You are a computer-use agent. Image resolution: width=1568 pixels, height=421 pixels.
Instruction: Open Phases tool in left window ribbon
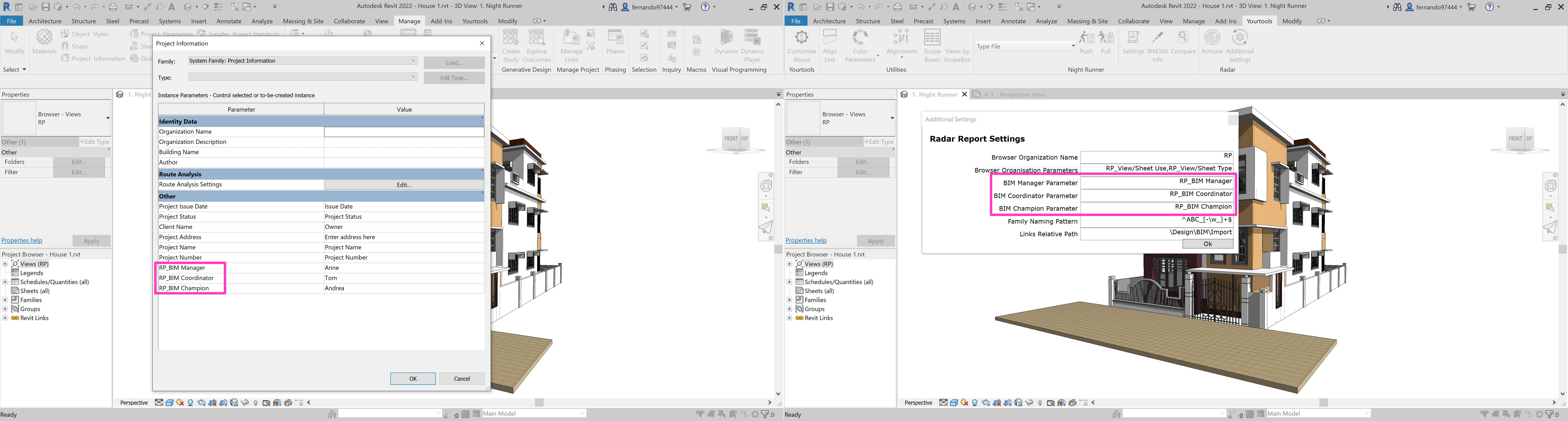coord(615,42)
